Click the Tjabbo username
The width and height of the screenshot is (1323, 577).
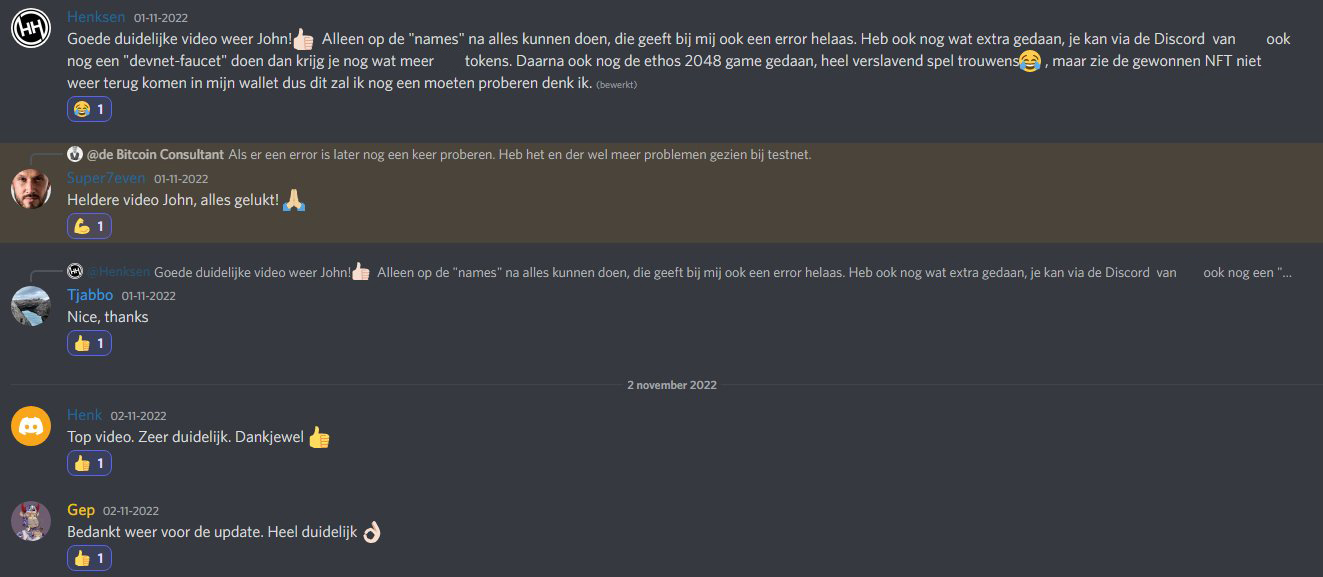coord(90,295)
